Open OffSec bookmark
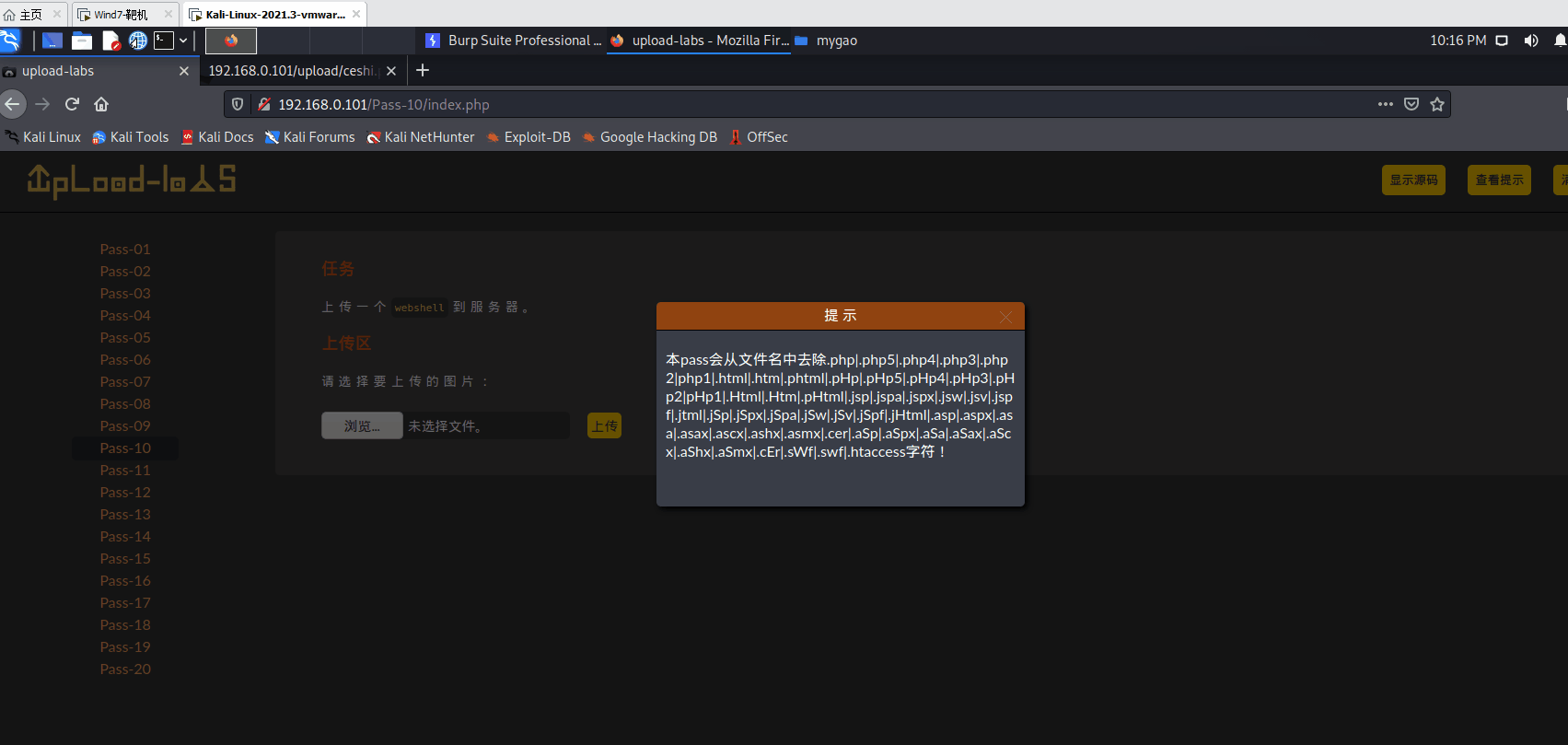 point(759,137)
